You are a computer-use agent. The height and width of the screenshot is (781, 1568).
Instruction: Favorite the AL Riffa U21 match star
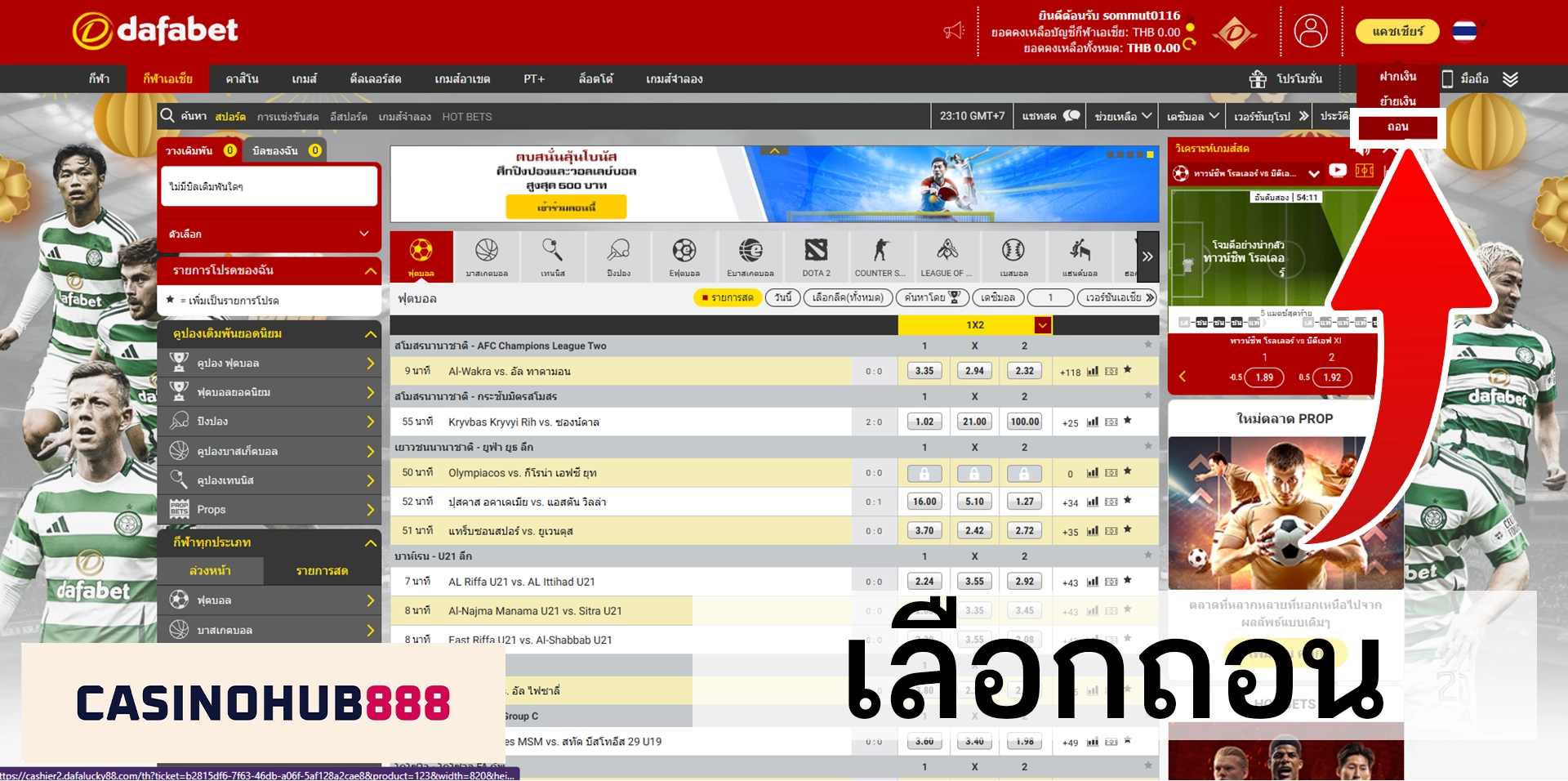coord(1128,581)
